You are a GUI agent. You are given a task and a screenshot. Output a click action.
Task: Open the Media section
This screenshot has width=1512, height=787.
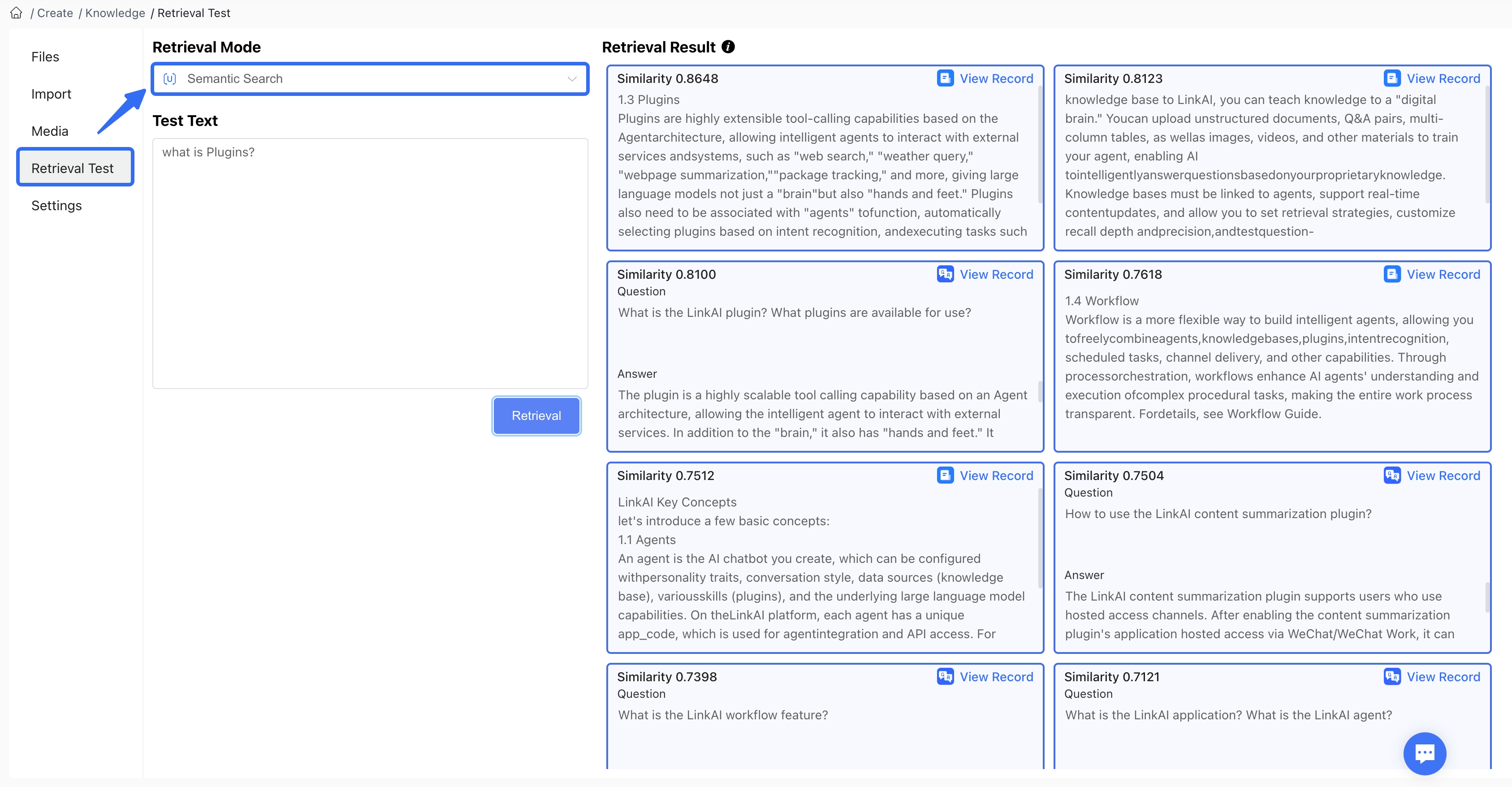click(50, 131)
